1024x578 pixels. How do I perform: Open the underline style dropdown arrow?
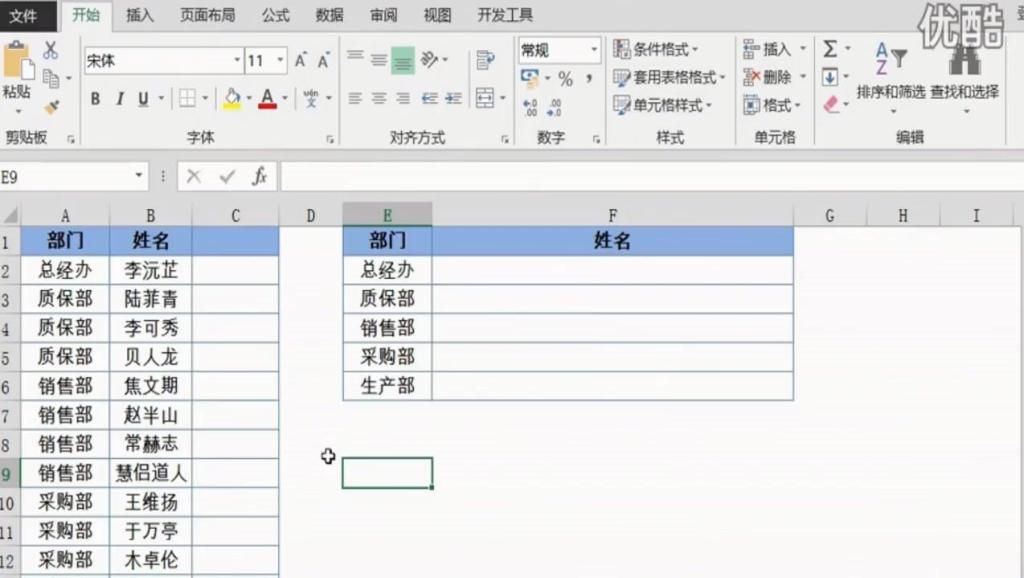click(x=161, y=99)
